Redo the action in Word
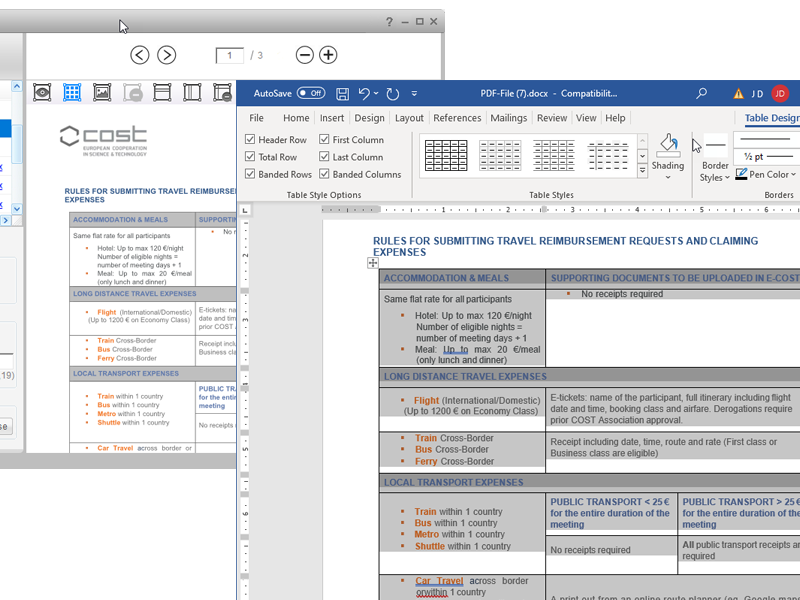Viewport: 800px width, 600px height. point(392,94)
